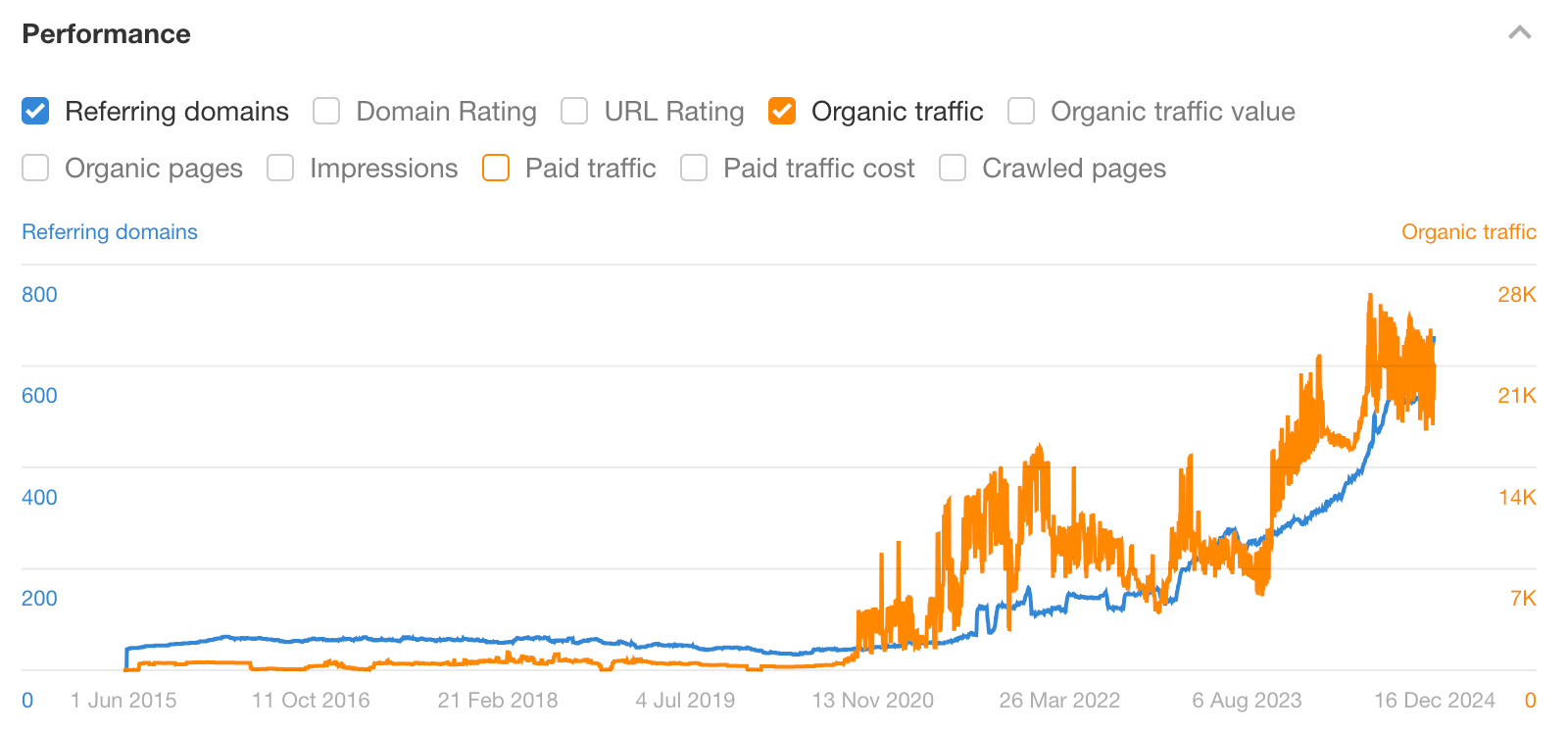Click the 28K value on the right axis
The width and height of the screenshot is (1568, 731).
point(1517,294)
